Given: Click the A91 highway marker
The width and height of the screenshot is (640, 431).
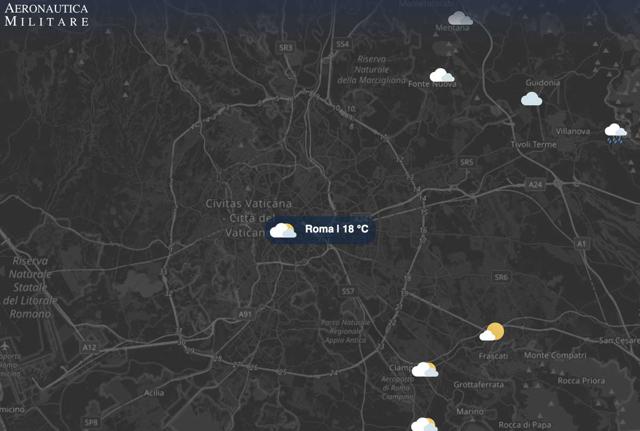Looking at the screenshot, I should 245,314.
